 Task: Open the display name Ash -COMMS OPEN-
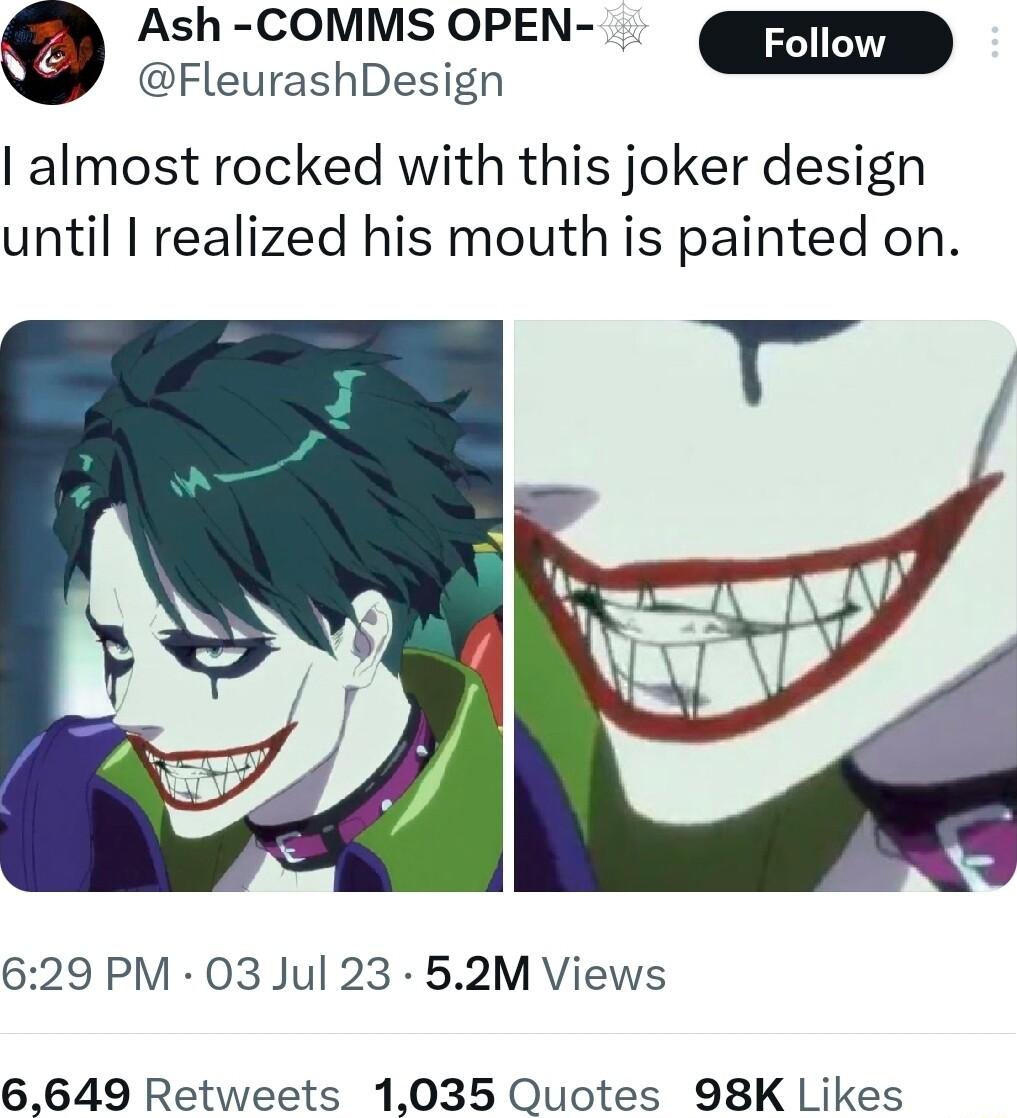coord(370,26)
